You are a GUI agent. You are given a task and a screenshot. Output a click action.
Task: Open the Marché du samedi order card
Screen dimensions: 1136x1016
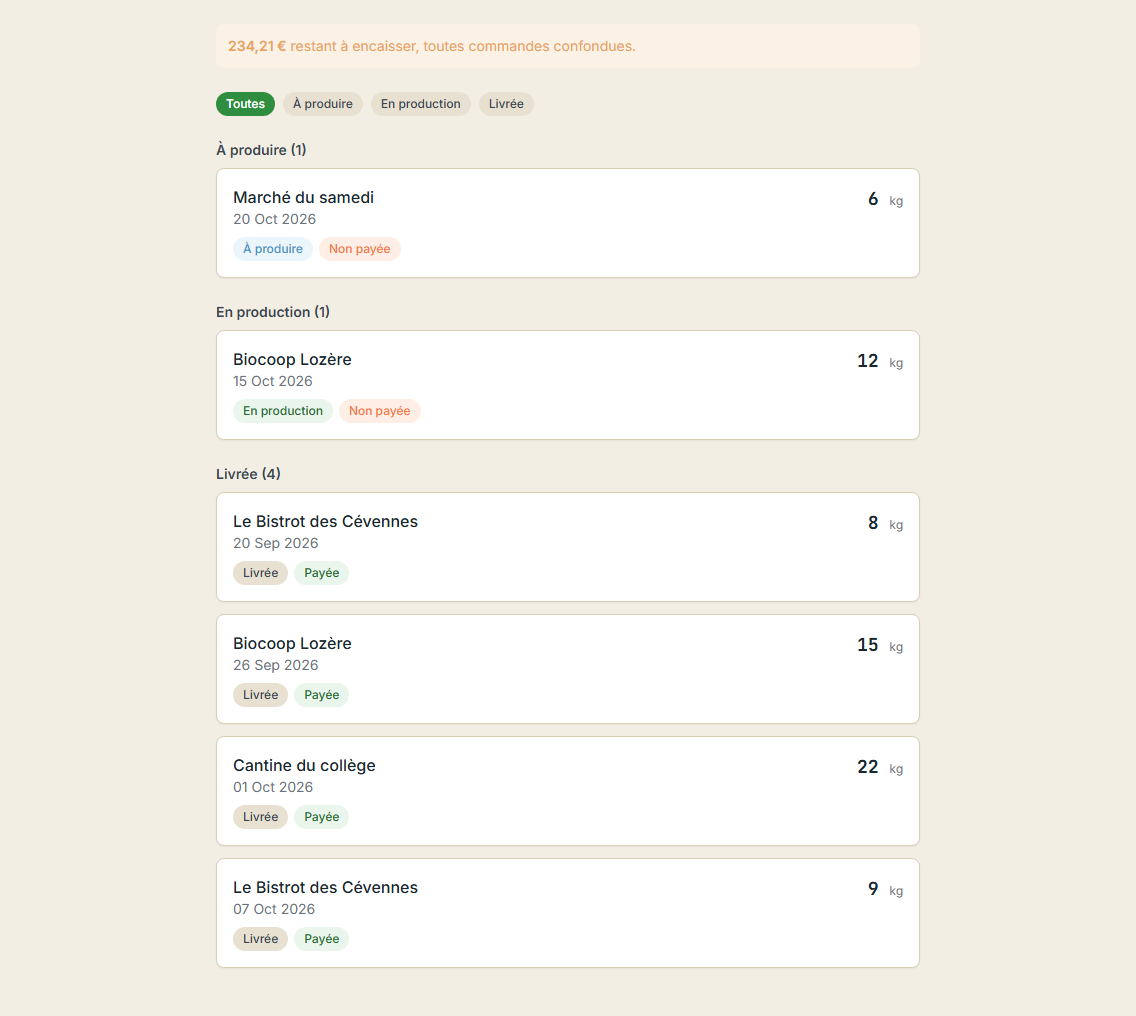point(568,223)
